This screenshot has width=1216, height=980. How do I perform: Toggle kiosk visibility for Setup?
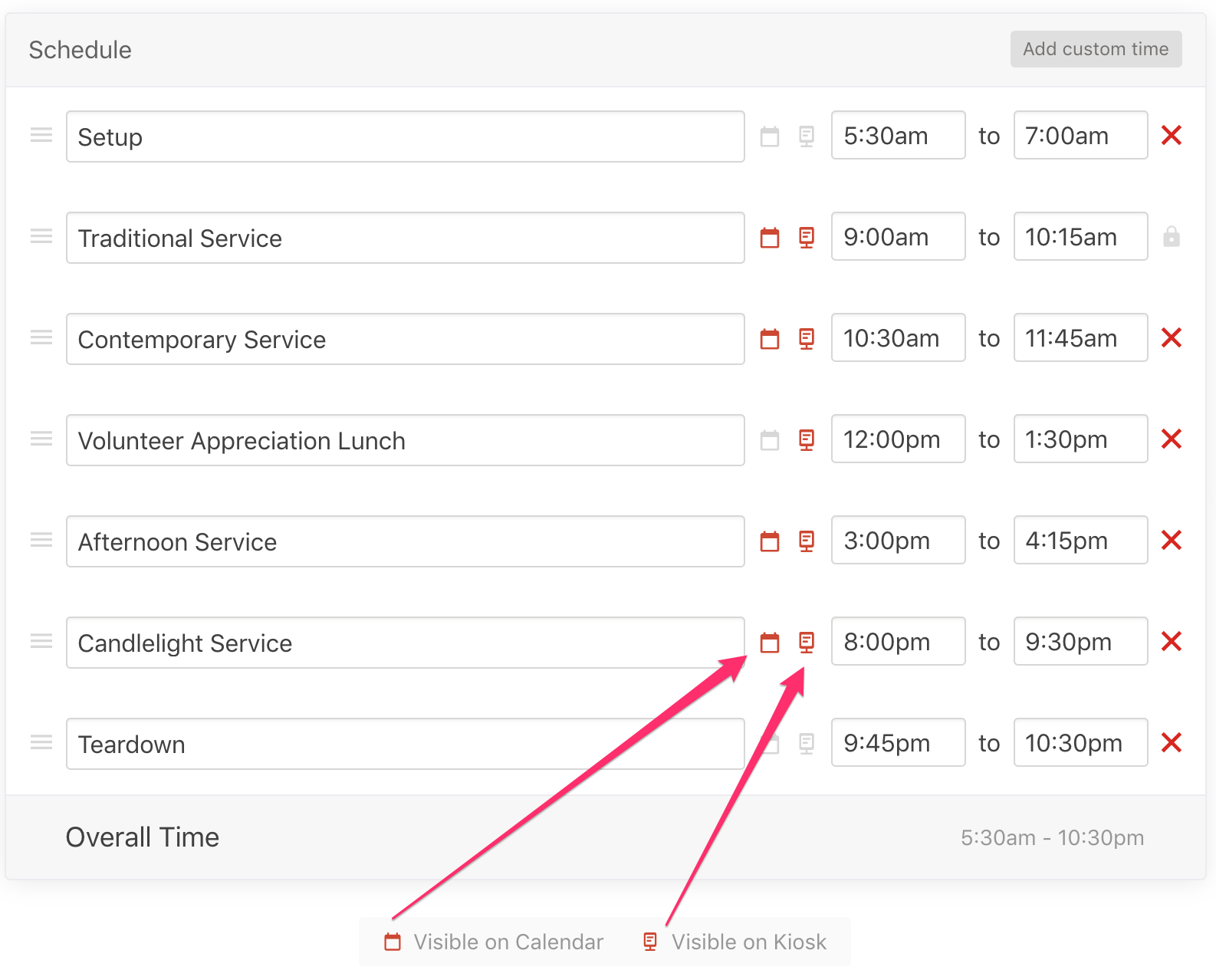(x=807, y=136)
